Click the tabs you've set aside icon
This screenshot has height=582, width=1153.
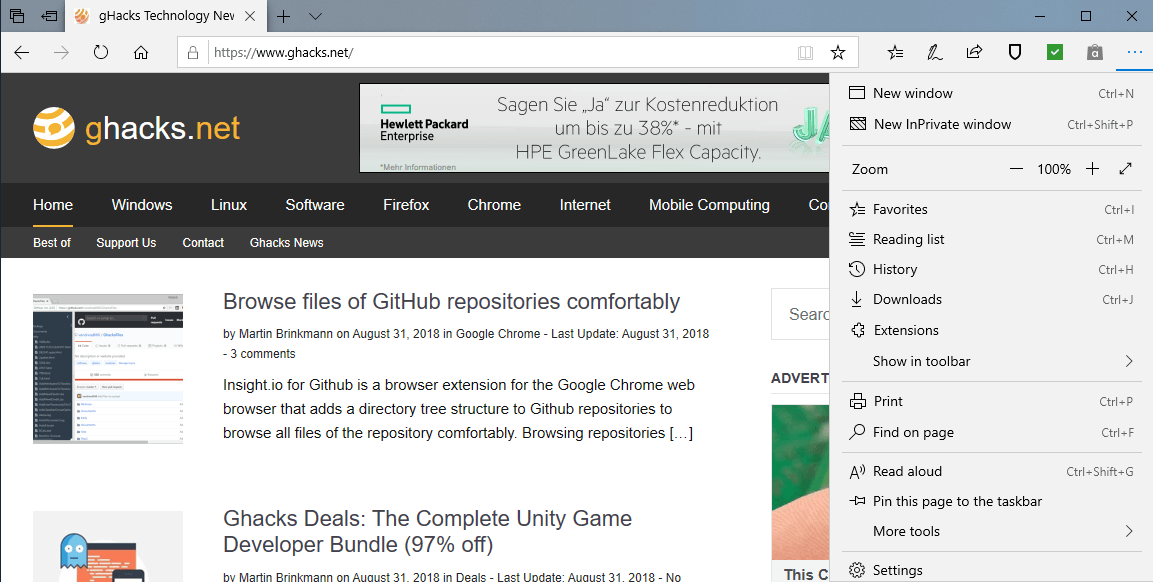click(x=17, y=15)
